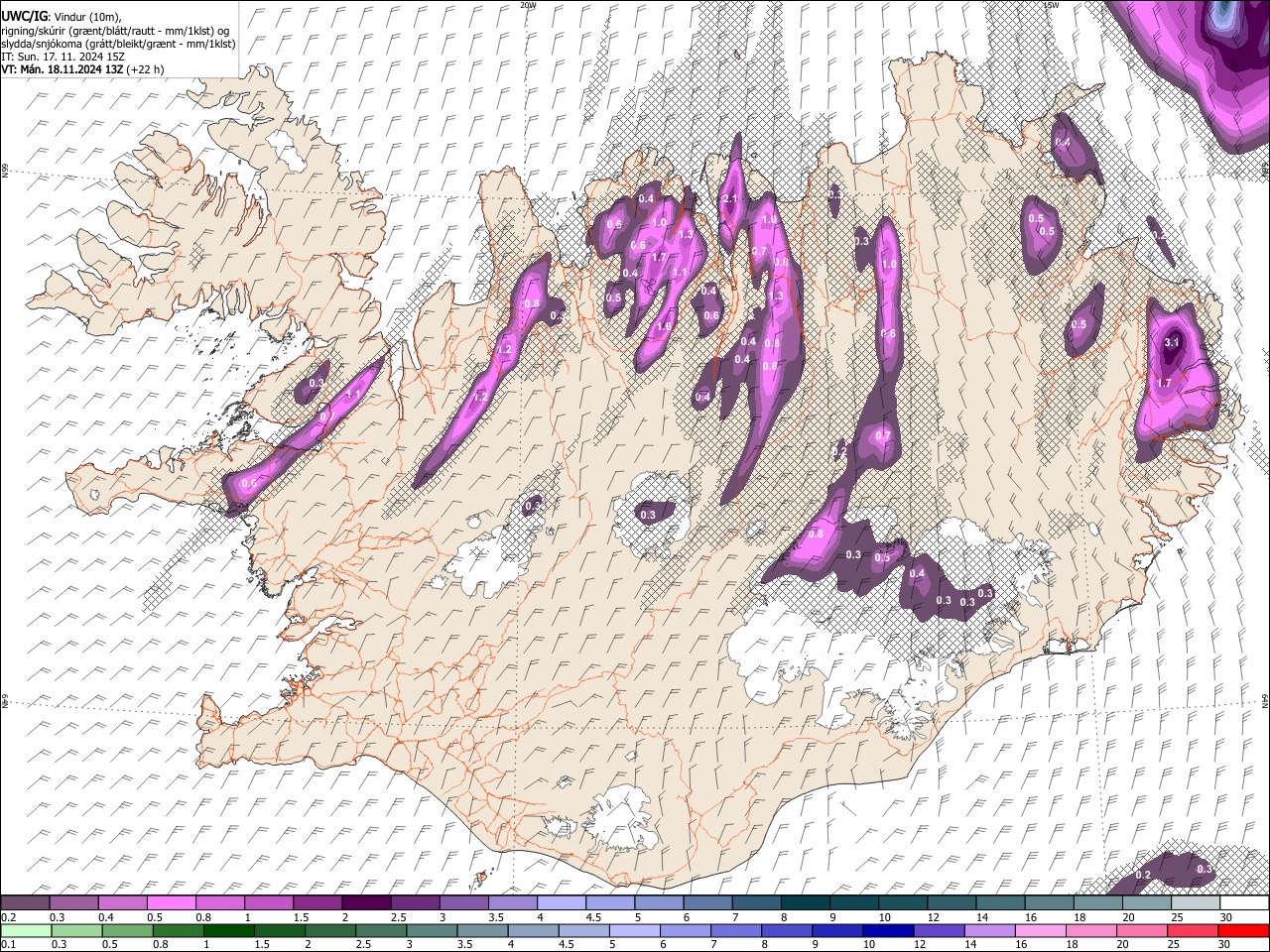Screen dimensions: 1270x952
Task: Click the 15W longitude label
Action: pos(1051,5)
